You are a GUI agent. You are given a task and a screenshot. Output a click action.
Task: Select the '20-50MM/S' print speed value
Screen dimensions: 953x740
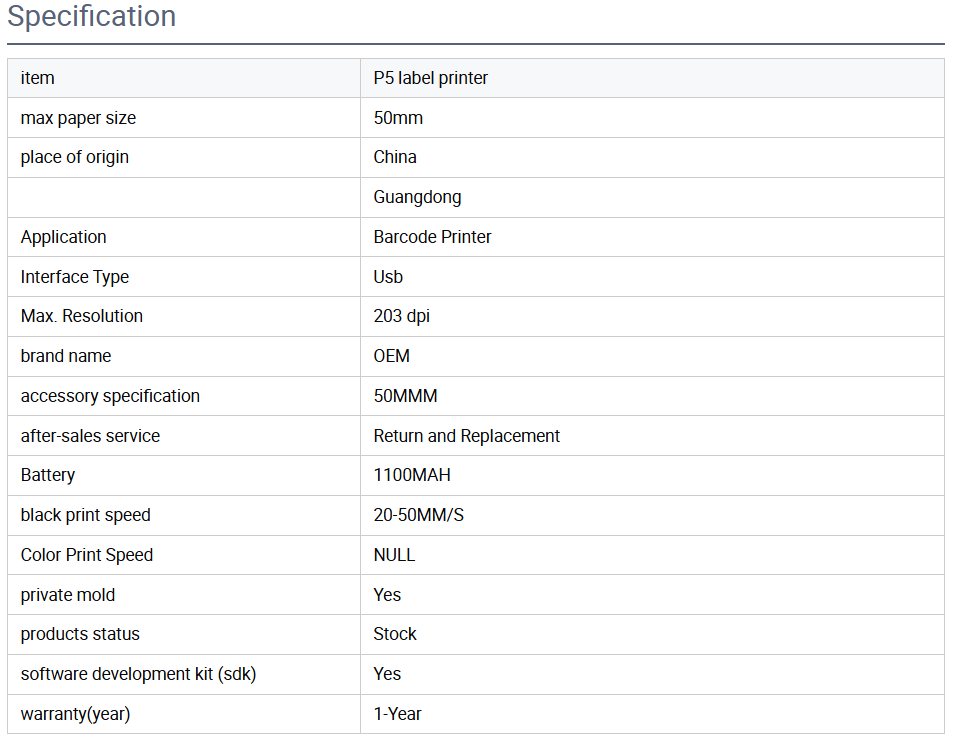418,515
